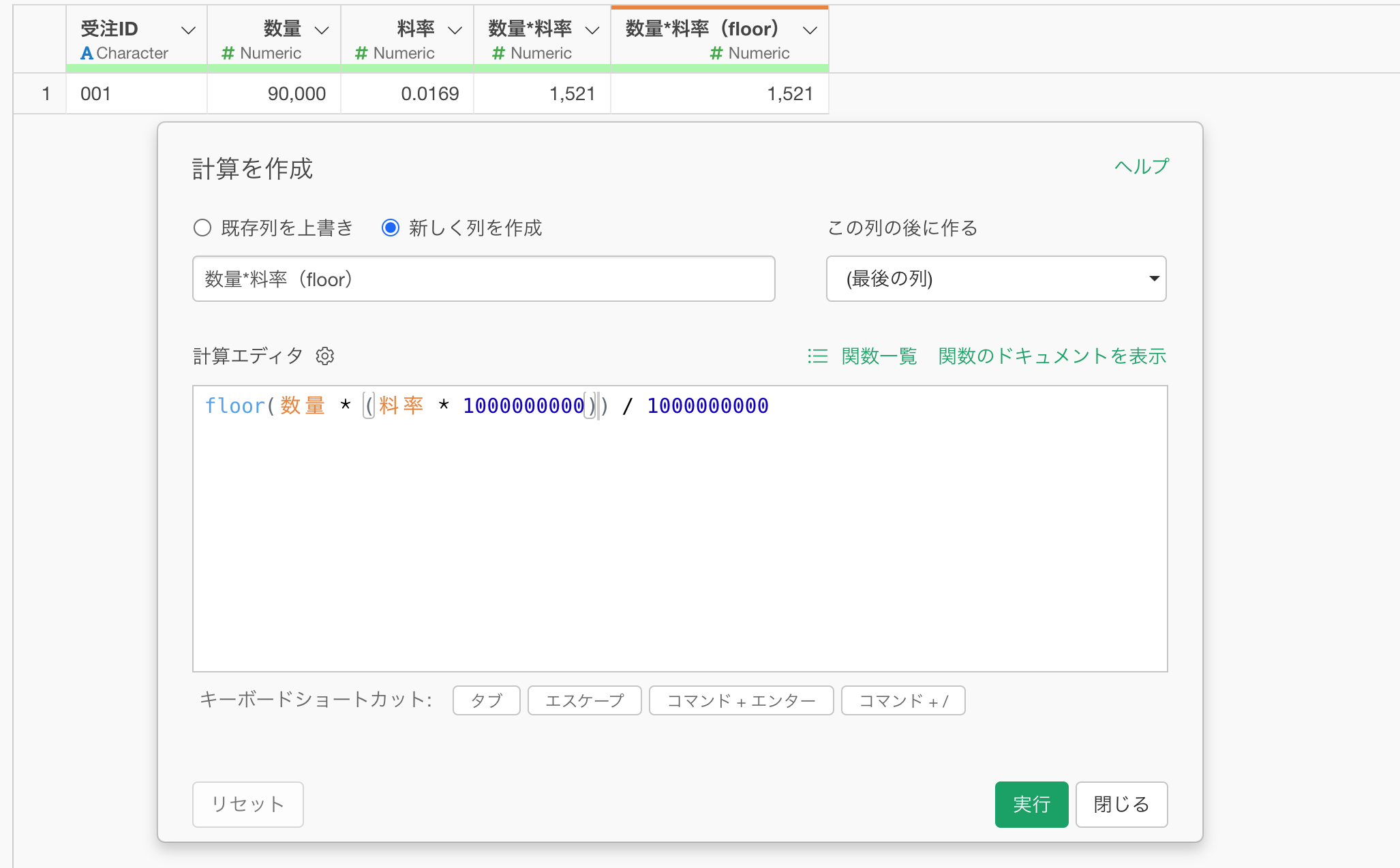This screenshot has height=868, width=1400.
Task: Click the 数量 Numeric type hash icon
Action: tap(228, 53)
